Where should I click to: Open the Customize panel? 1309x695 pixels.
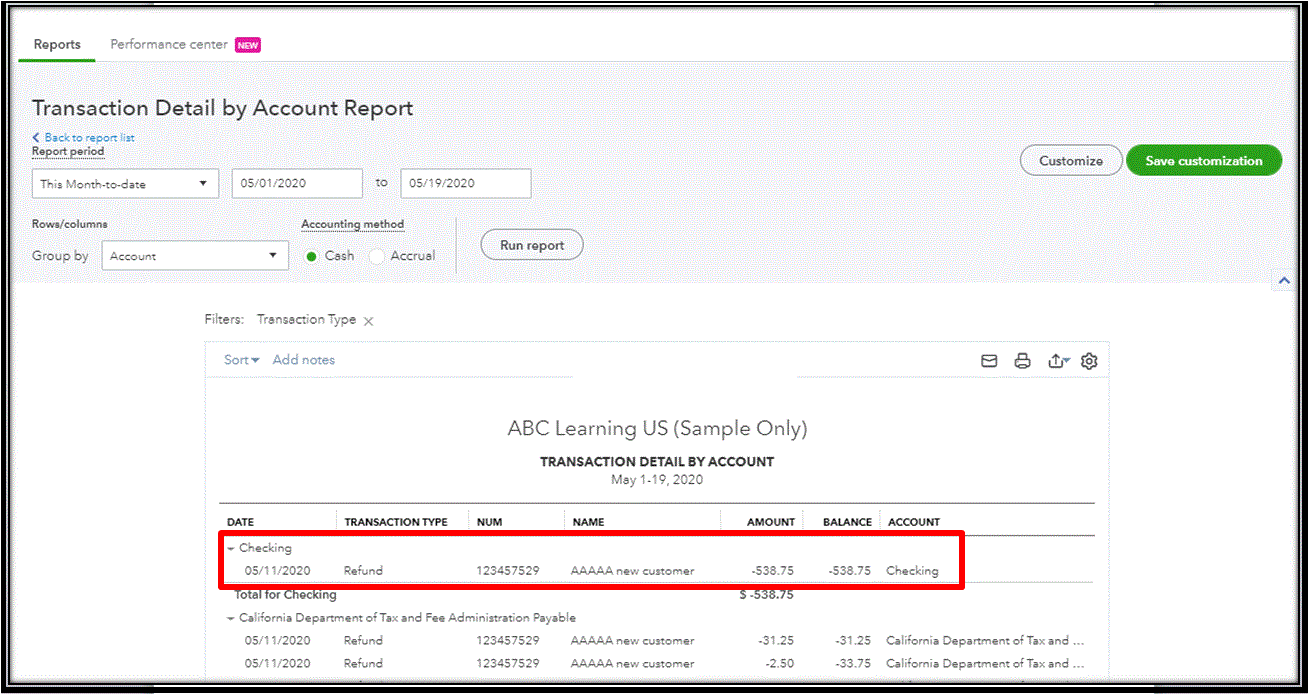[1070, 159]
